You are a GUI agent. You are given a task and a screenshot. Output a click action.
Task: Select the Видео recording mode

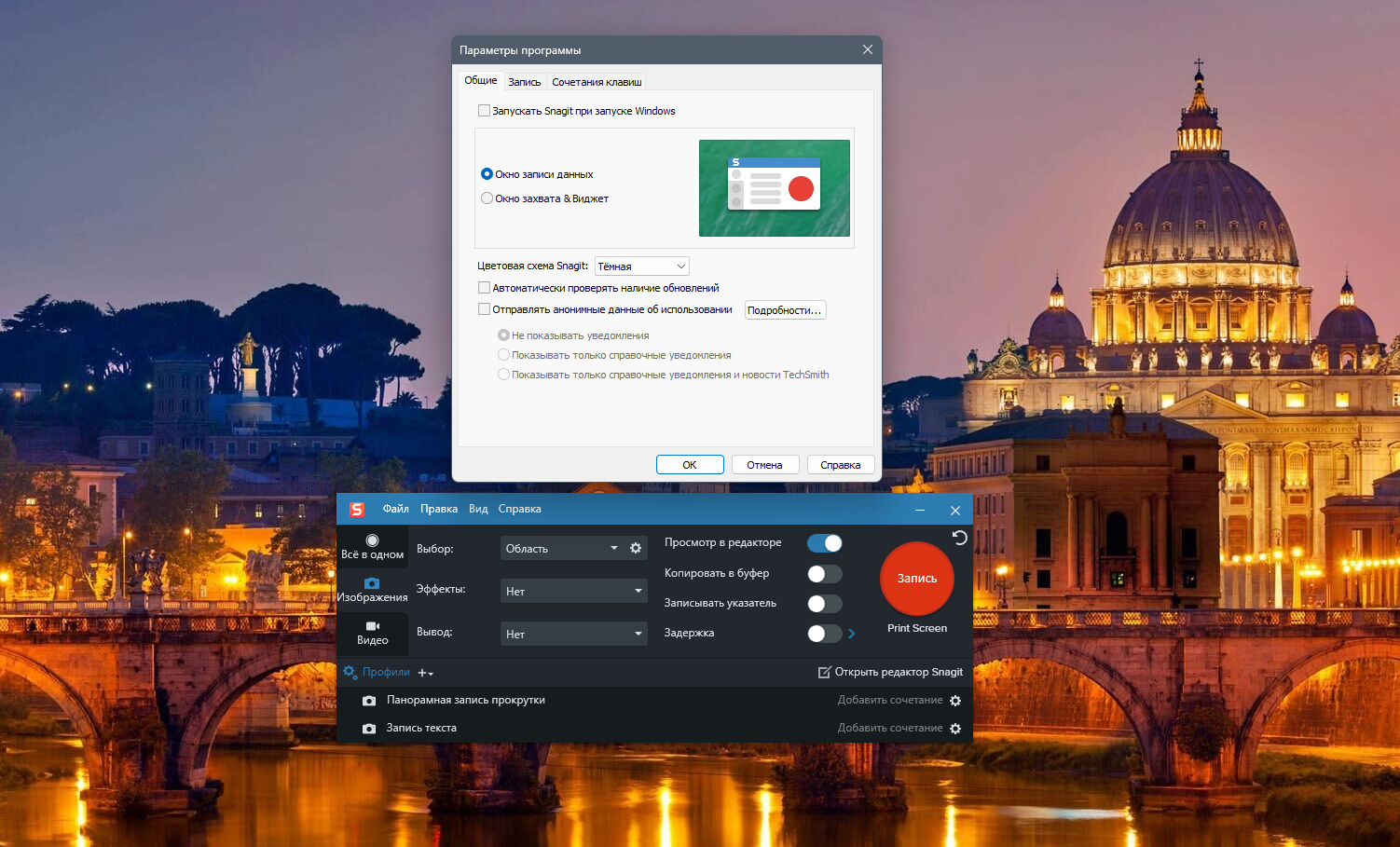pos(372,633)
